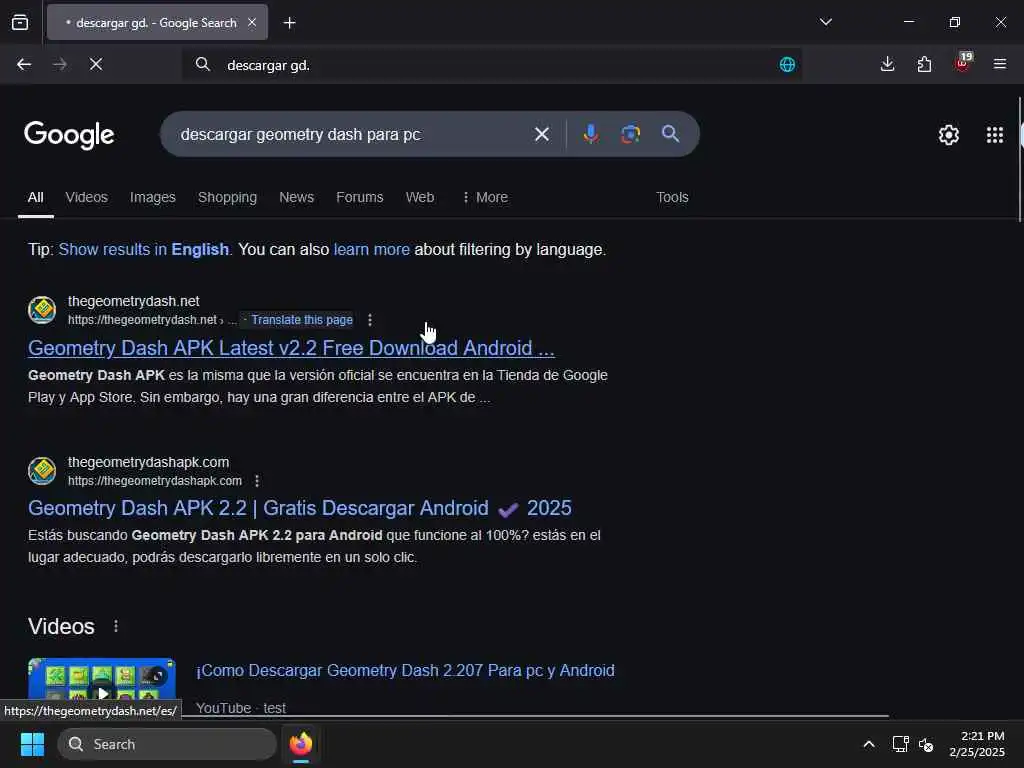Close the 'descargar gd.' browser tab
This screenshot has width=1024, height=768.
click(x=252, y=23)
